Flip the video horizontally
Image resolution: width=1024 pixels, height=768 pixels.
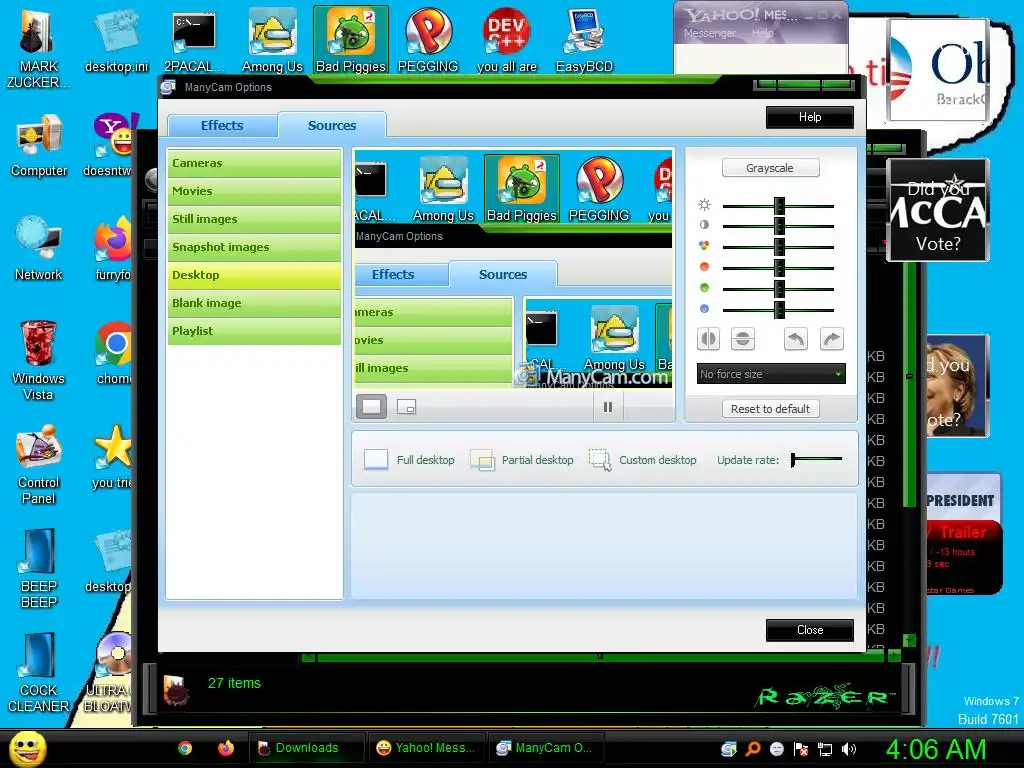(709, 340)
